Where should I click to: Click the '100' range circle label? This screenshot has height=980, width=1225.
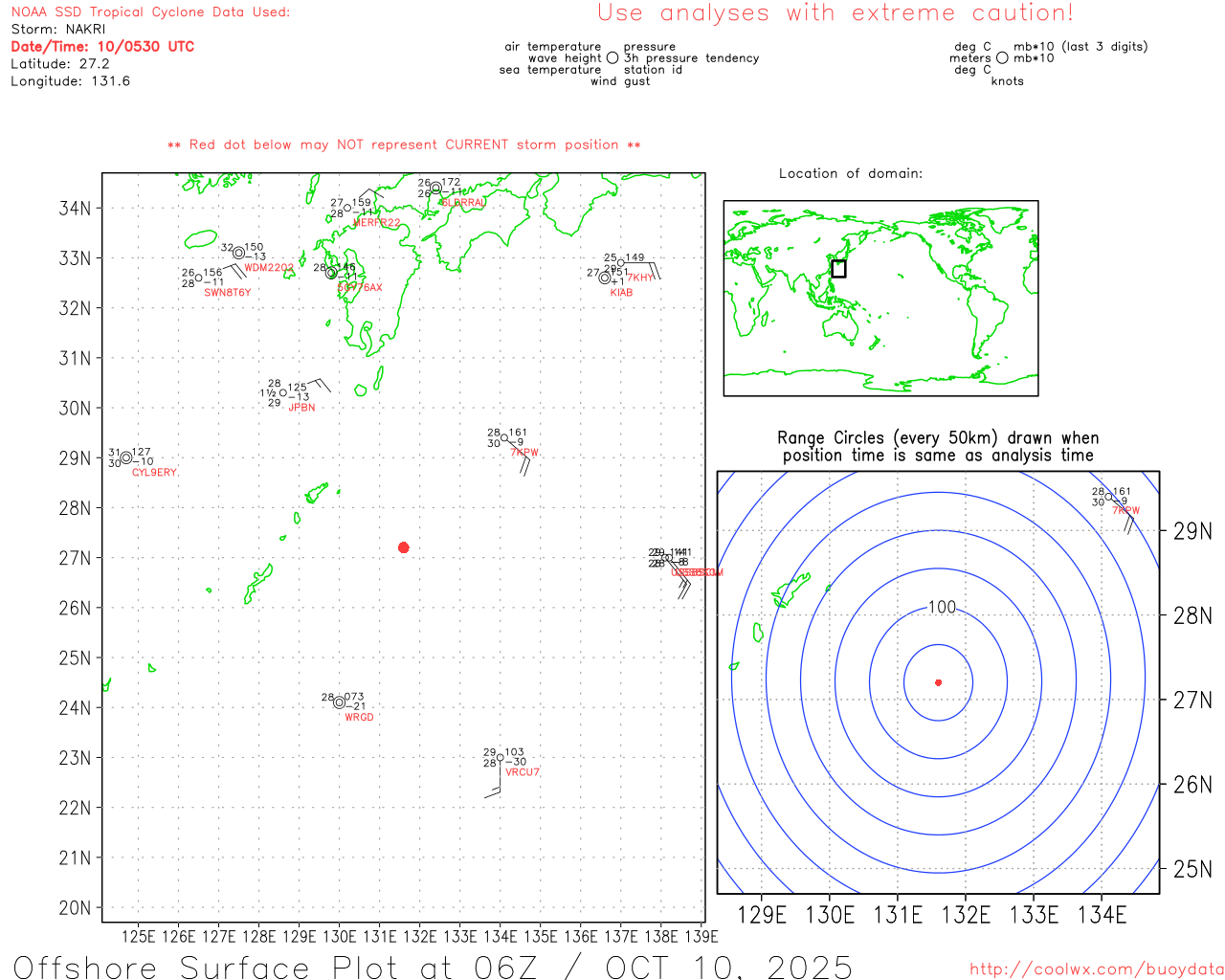[x=943, y=607]
